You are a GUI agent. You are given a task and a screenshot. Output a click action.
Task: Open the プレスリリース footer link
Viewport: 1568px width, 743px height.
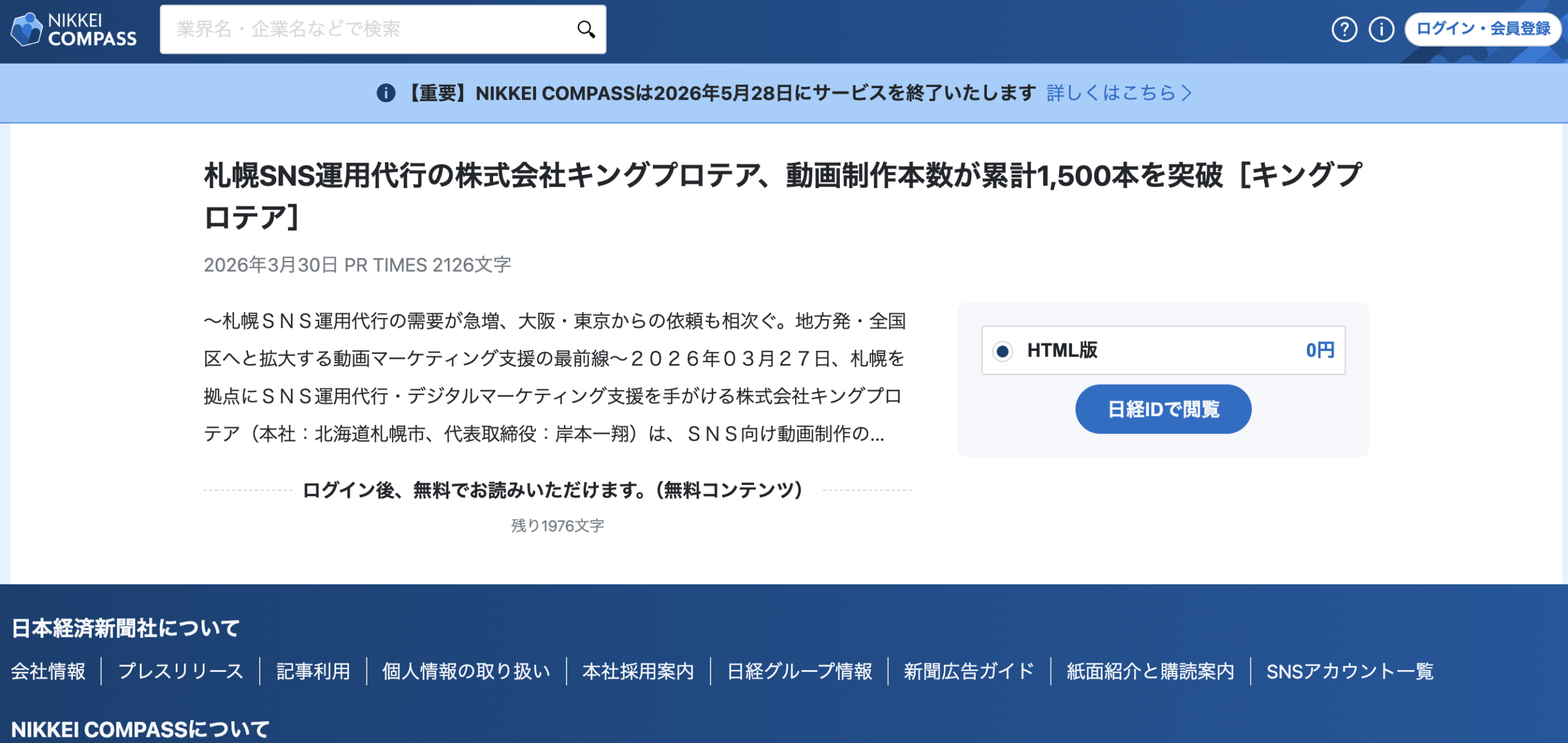point(181,671)
